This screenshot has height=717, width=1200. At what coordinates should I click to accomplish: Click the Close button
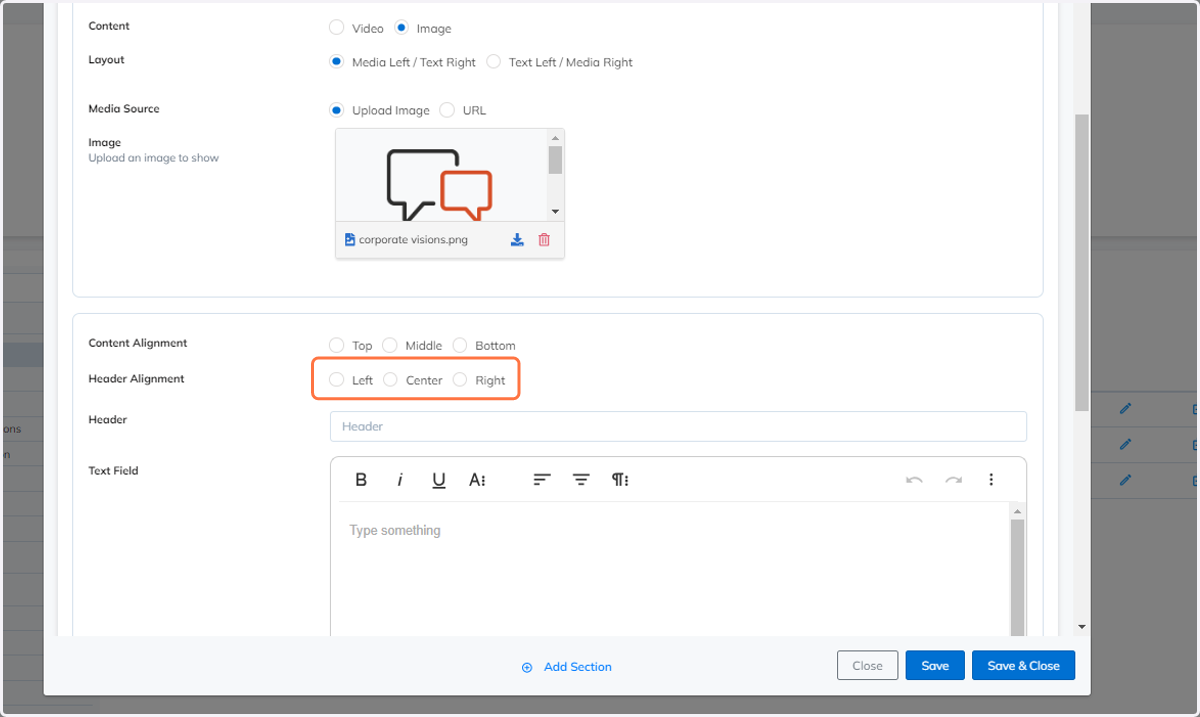coord(867,666)
